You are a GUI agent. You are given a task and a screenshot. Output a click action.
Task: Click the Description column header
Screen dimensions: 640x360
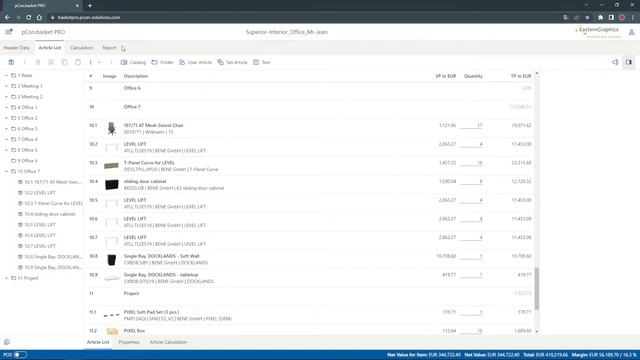click(x=136, y=76)
